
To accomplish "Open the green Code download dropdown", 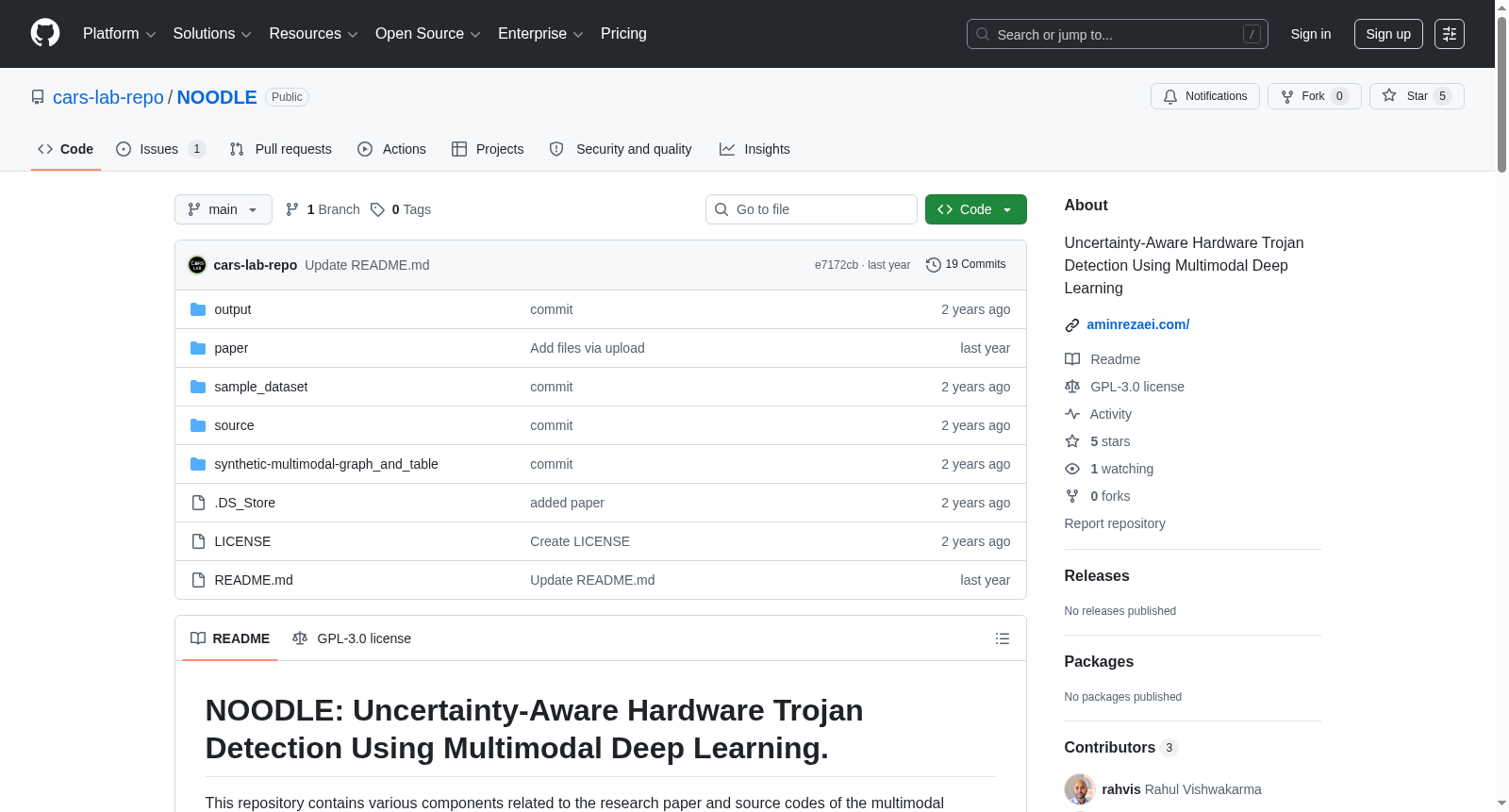I will [976, 209].
